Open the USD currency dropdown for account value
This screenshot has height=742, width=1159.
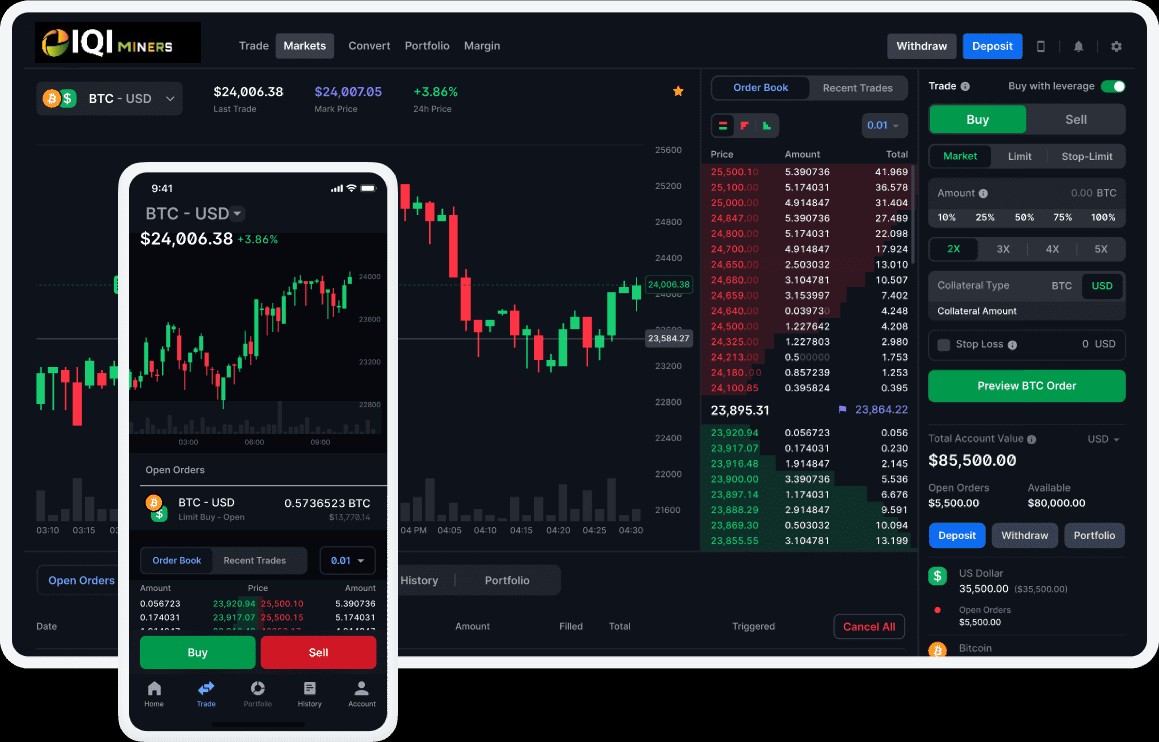coord(1104,439)
